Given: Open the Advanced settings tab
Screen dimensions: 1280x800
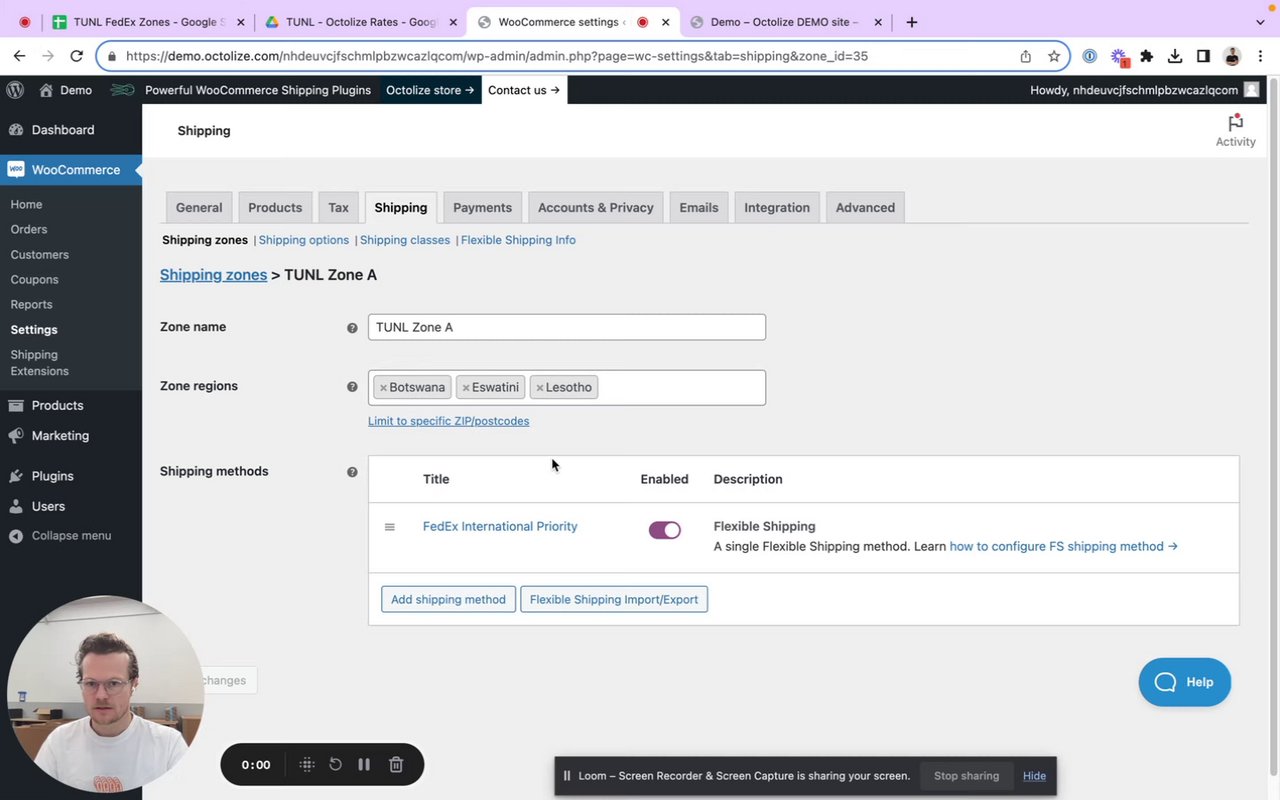Looking at the screenshot, I should 865,208.
